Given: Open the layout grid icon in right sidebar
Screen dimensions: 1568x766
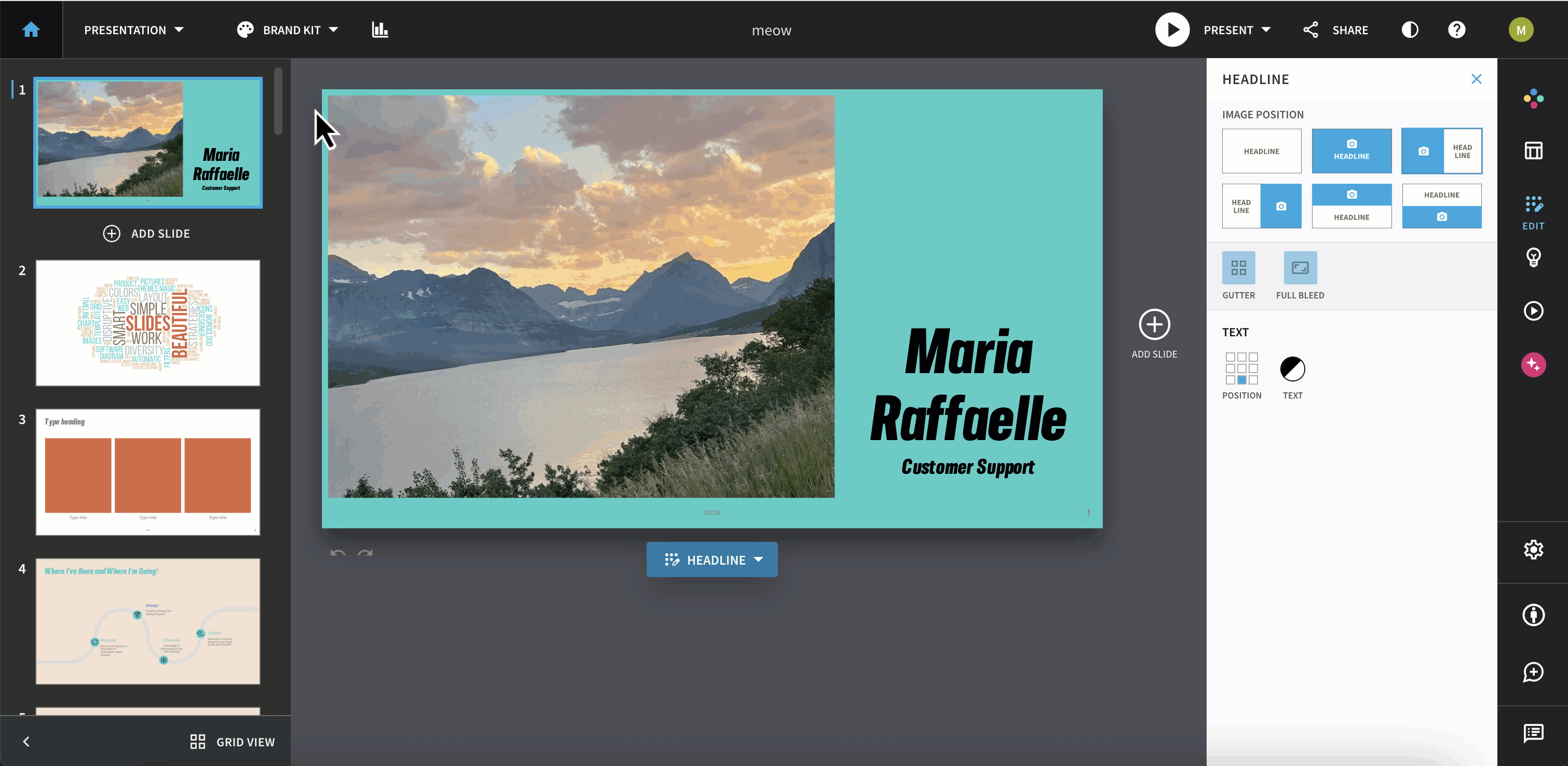Looking at the screenshot, I should pos(1533,151).
